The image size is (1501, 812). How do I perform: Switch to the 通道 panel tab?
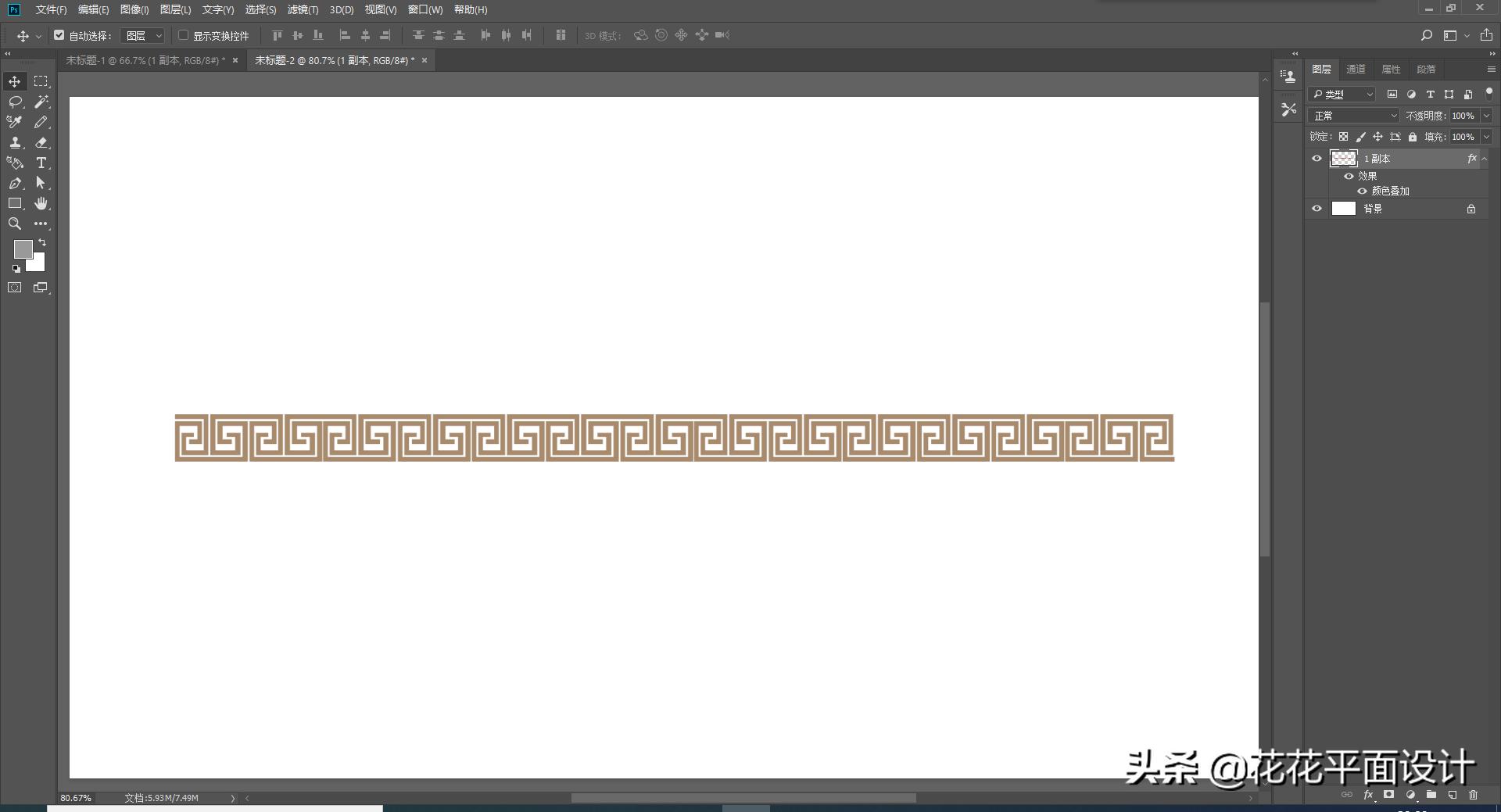coord(1356,70)
